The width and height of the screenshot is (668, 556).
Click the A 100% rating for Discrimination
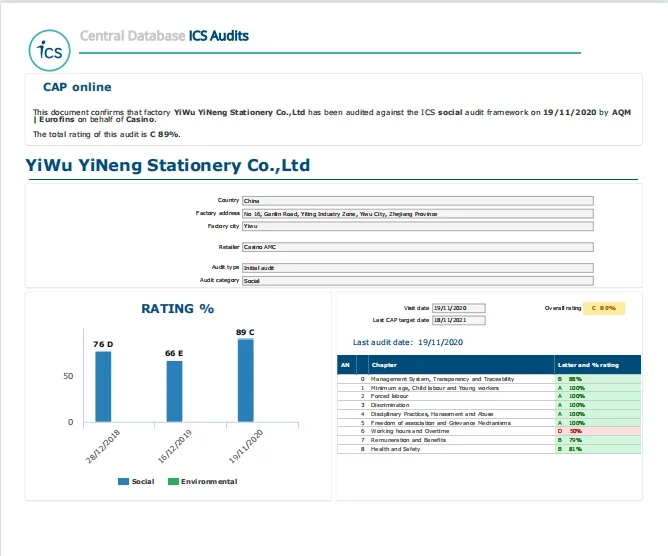click(x=598, y=405)
